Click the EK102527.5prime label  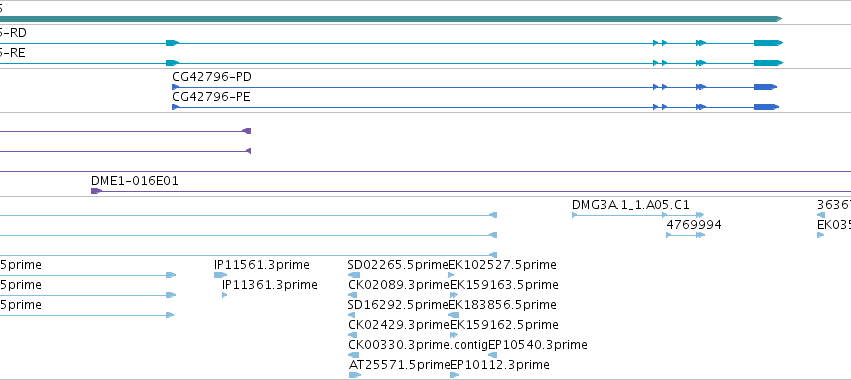point(503,265)
